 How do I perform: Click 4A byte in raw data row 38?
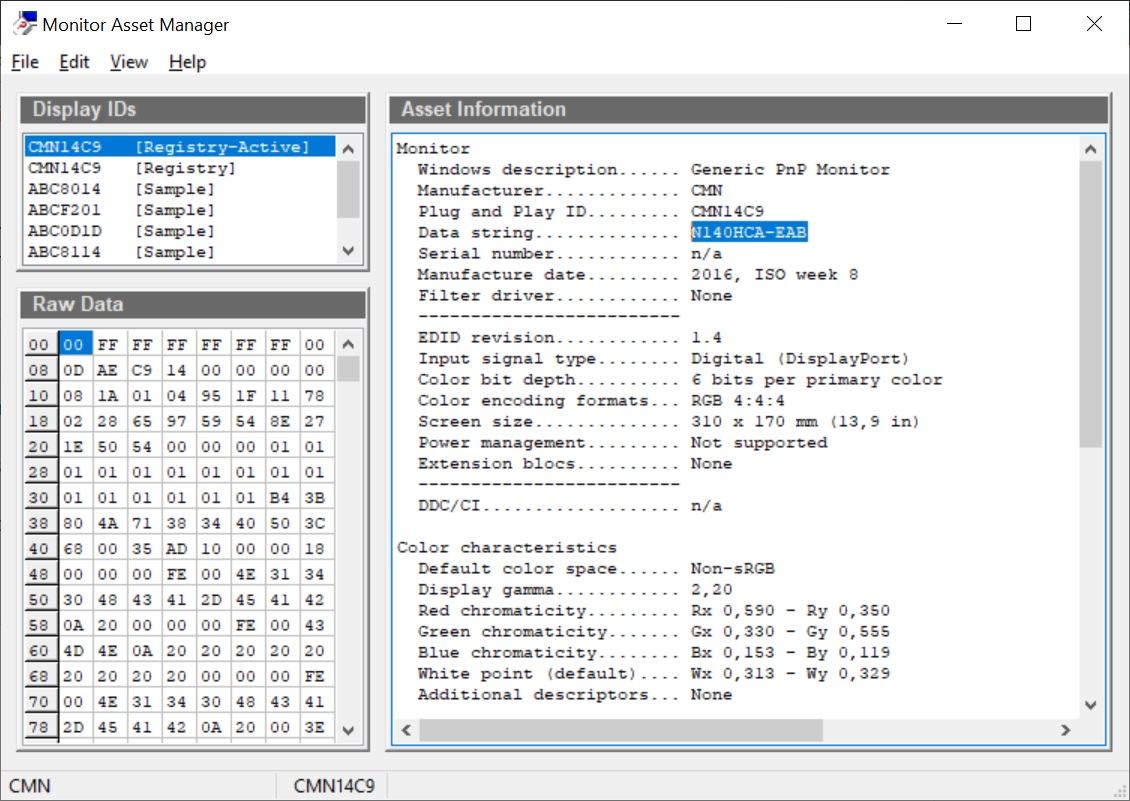[x=107, y=523]
